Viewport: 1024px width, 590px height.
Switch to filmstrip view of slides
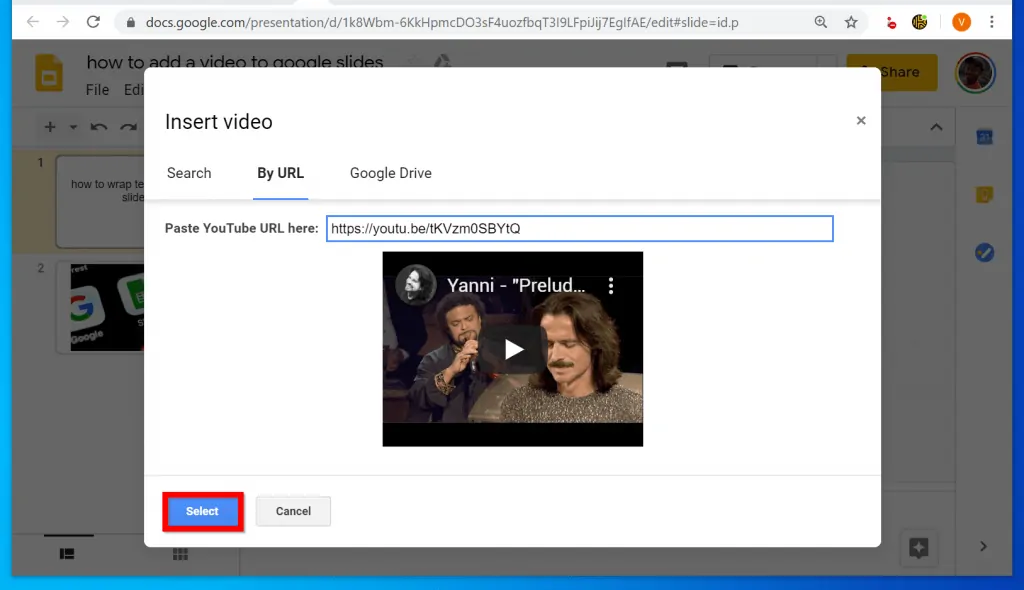[x=67, y=553]
